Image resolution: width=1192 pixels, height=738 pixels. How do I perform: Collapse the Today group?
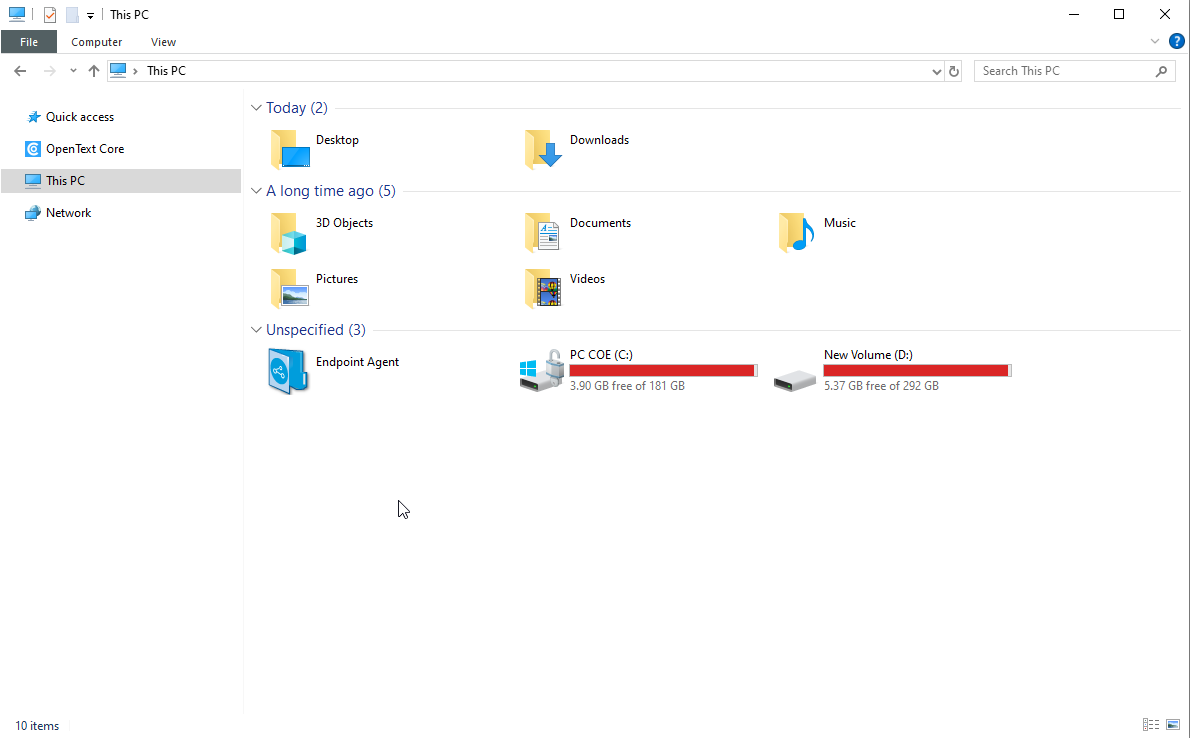[256, 107]
